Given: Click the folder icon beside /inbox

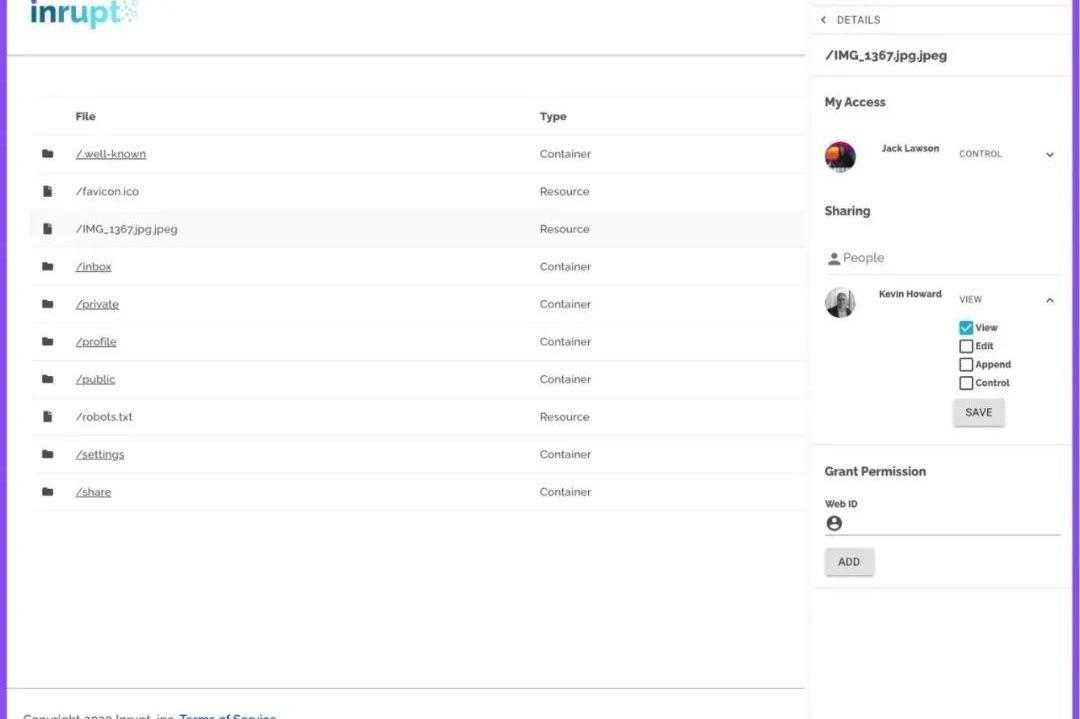Looking at the screenshot, I should [x=47, y=267].
